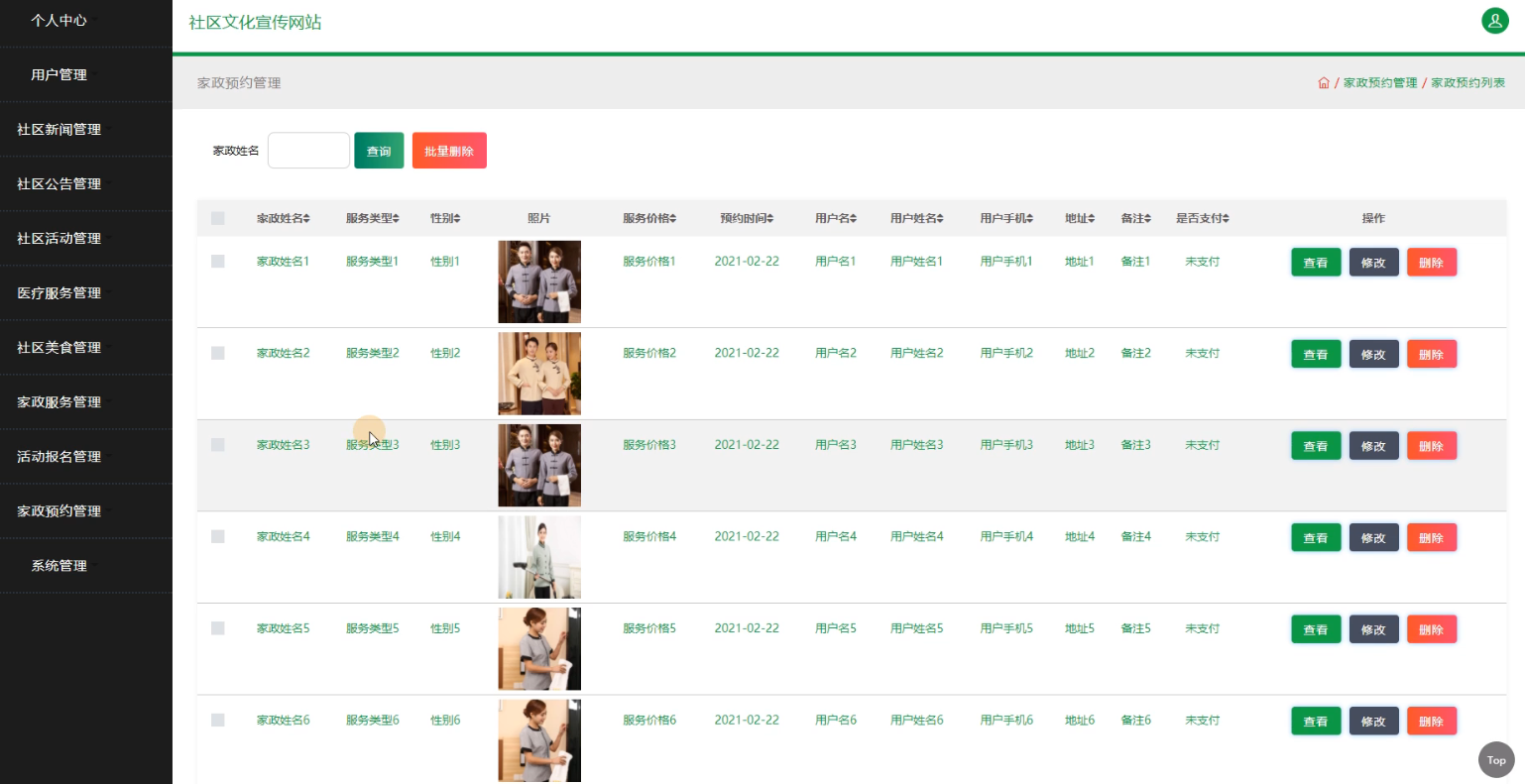
Task: Click 家政预约列表 breadcrumb link
Action: point(1468,83)
